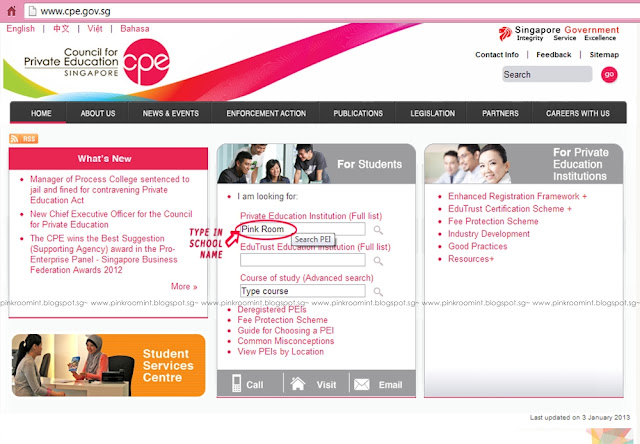Open Private Education Institution (Full list) link
The image size is (640, 444).
[x=311, y=216]
